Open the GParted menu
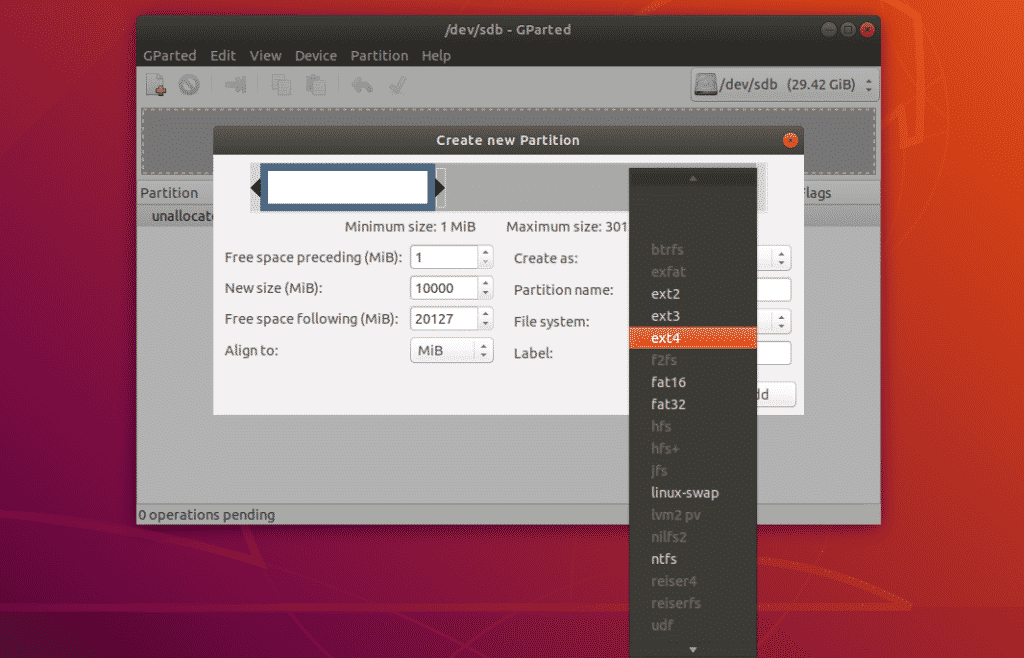Image resolution: width=1024 pixels, height=658 pixels. pos(169,55)
